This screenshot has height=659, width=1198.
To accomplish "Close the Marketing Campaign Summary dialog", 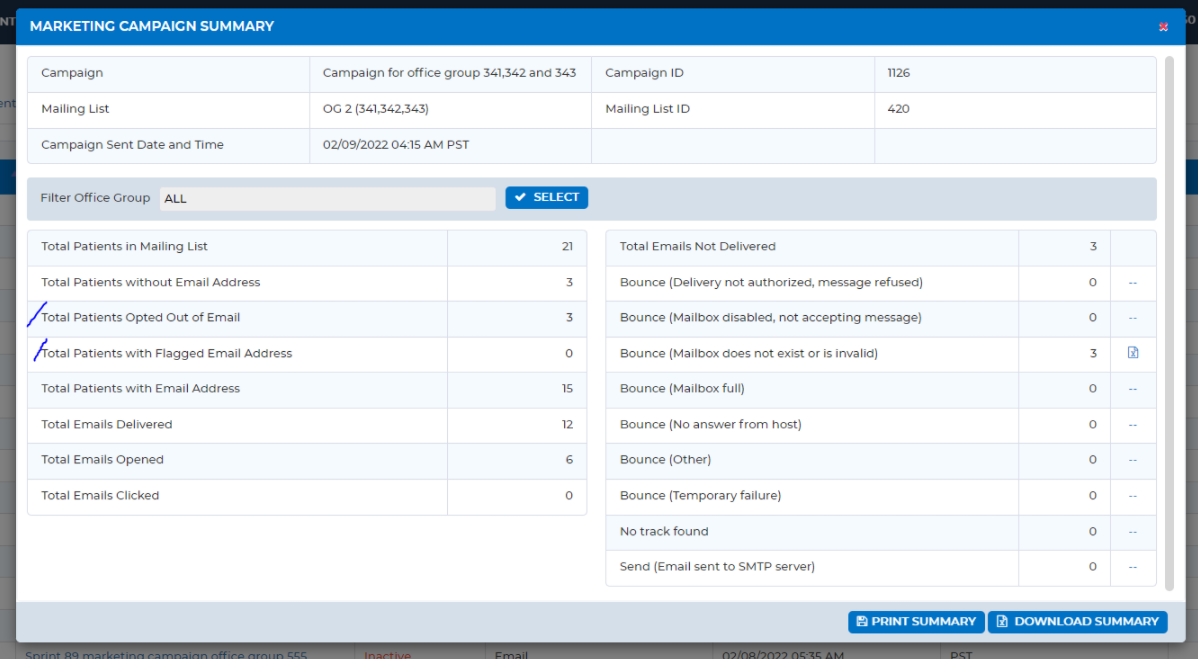I will [x=1163, y=27].
